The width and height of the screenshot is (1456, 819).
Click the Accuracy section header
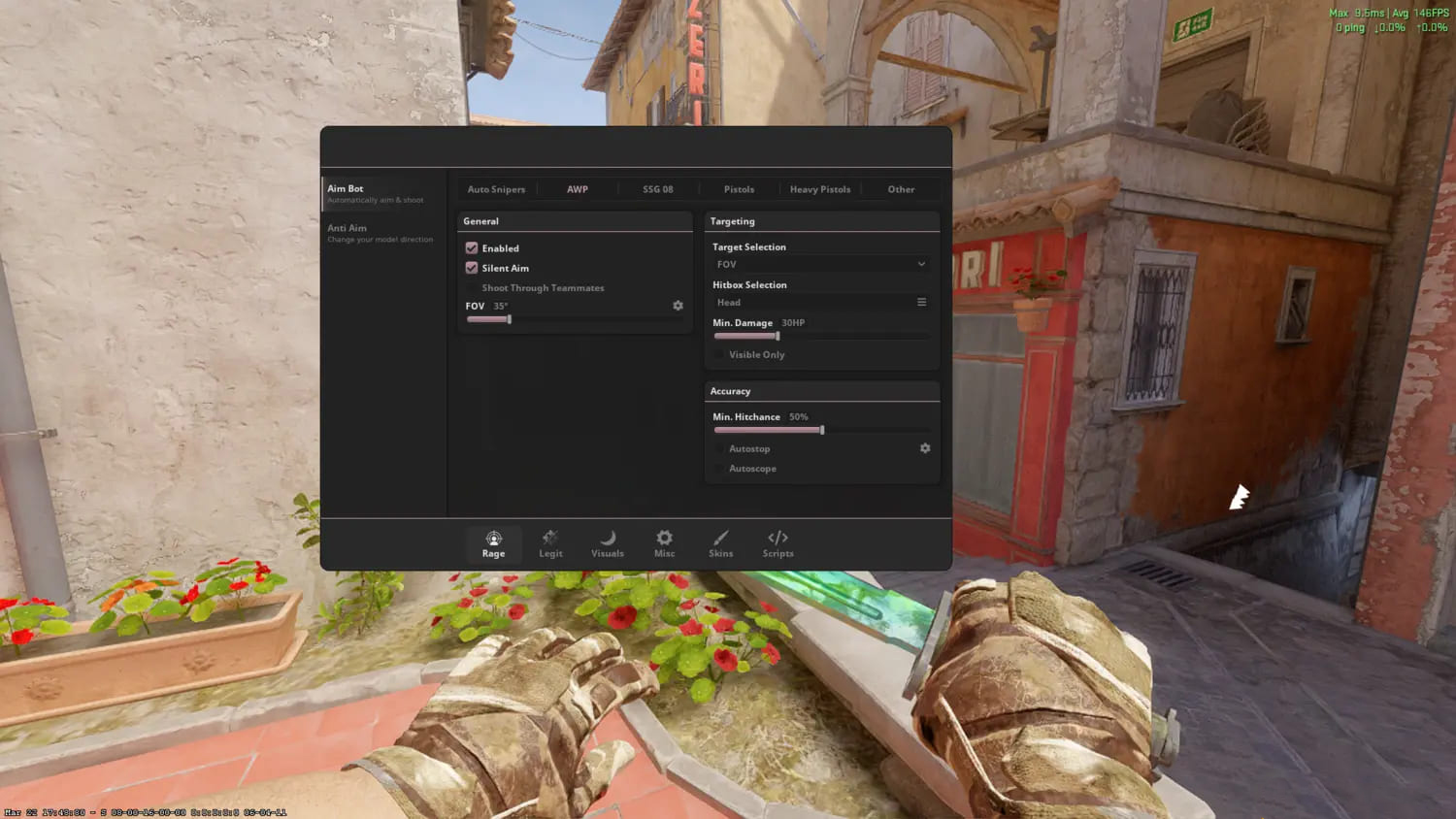click(822, 391)
